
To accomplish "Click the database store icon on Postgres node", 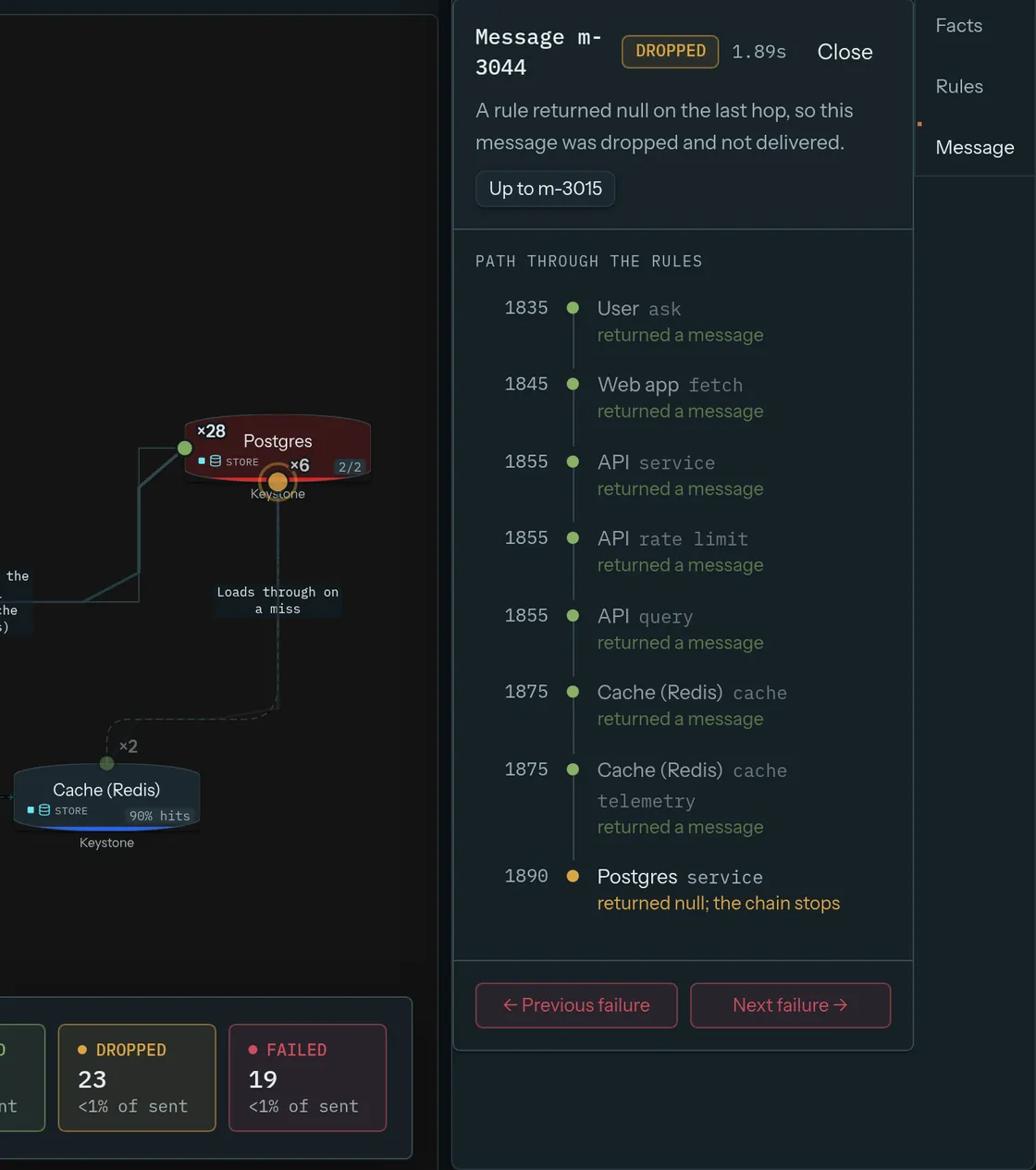I will coord(216,461).
